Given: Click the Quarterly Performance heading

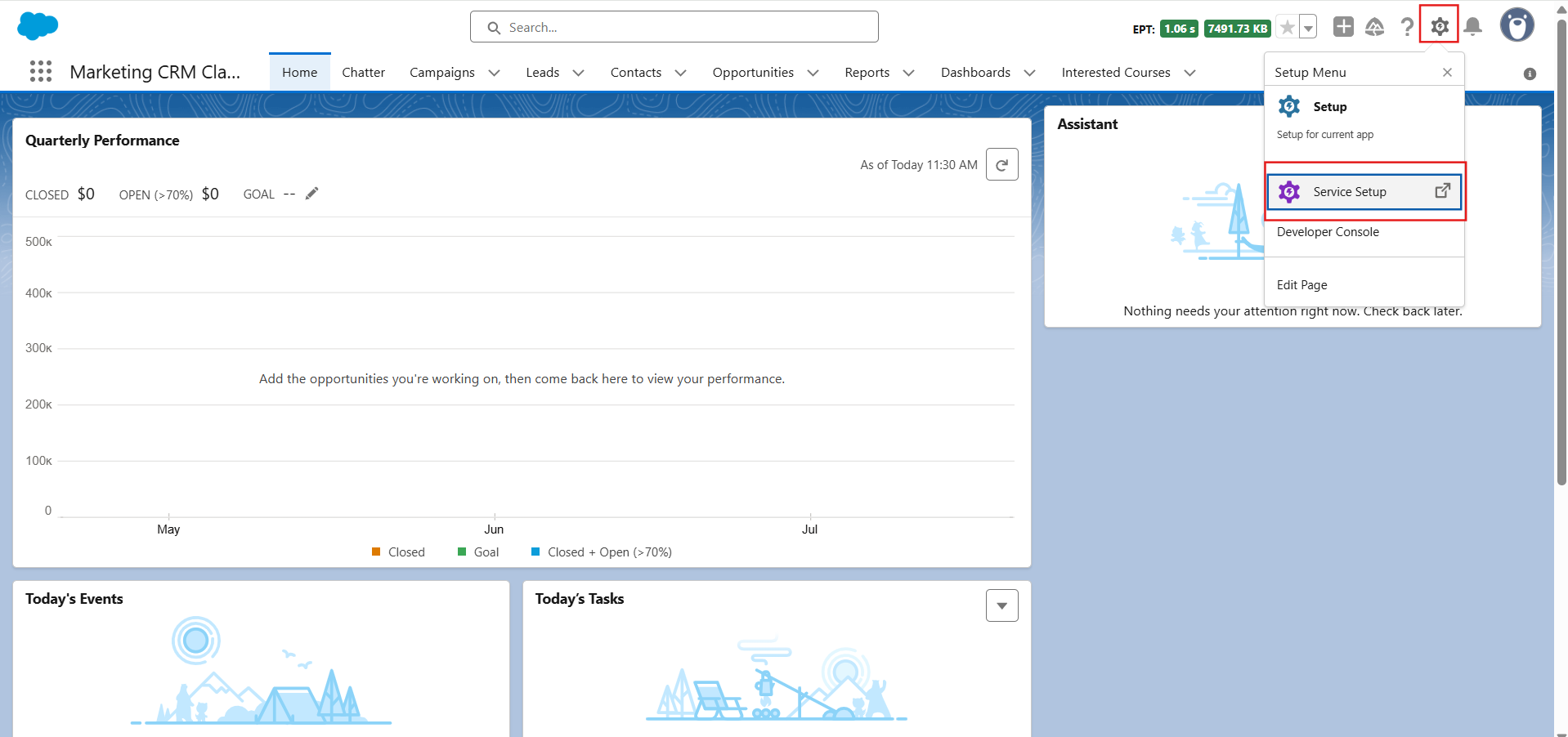Looking at the screenshot, I should coord(102,141).
